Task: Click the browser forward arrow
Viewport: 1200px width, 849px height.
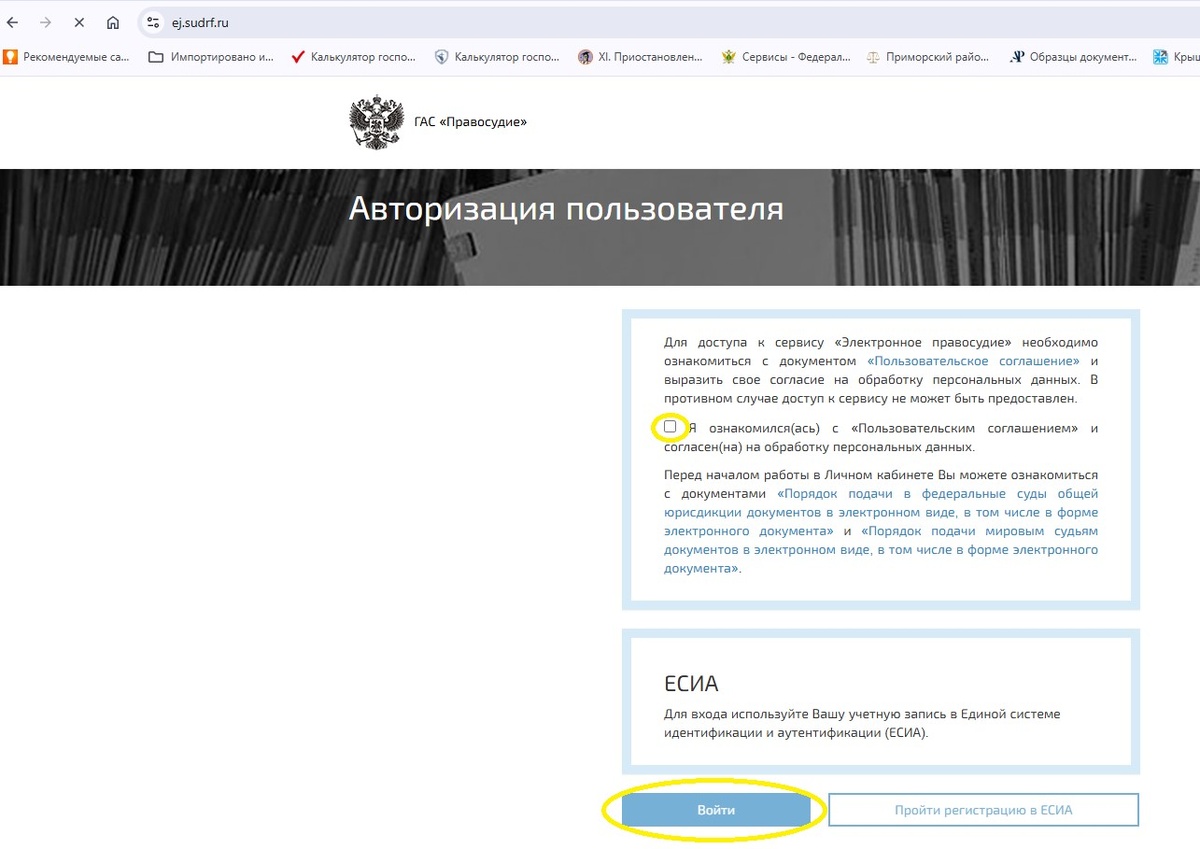Action: (44, 21)
